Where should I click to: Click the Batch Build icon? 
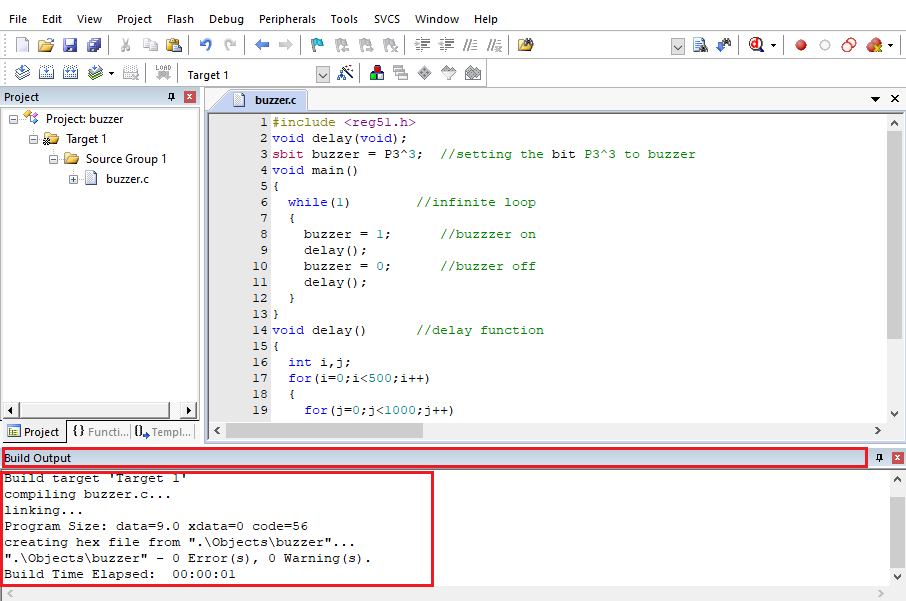[95, 73]
